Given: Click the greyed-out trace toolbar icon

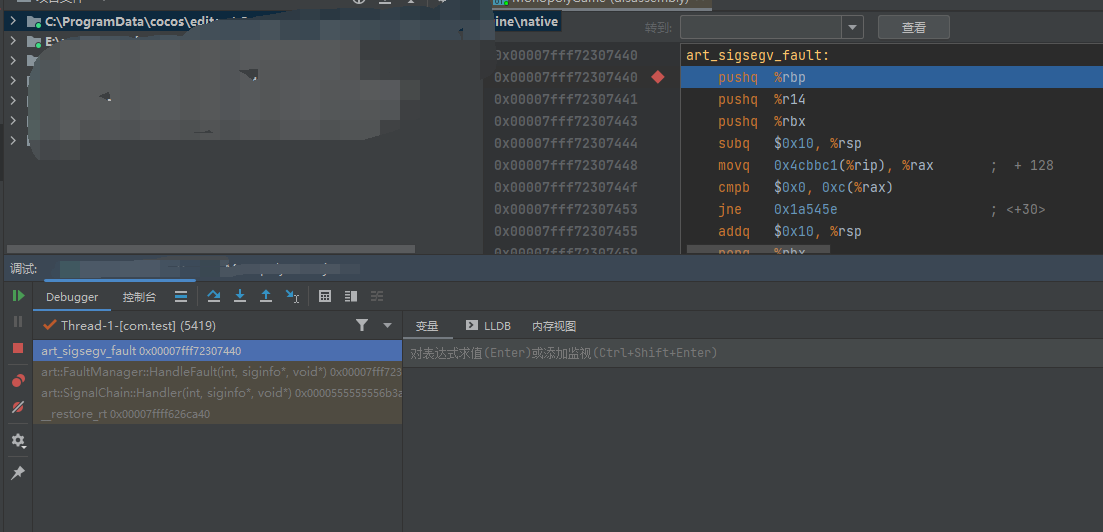Looking at the screenshot, I should (377, 296).
